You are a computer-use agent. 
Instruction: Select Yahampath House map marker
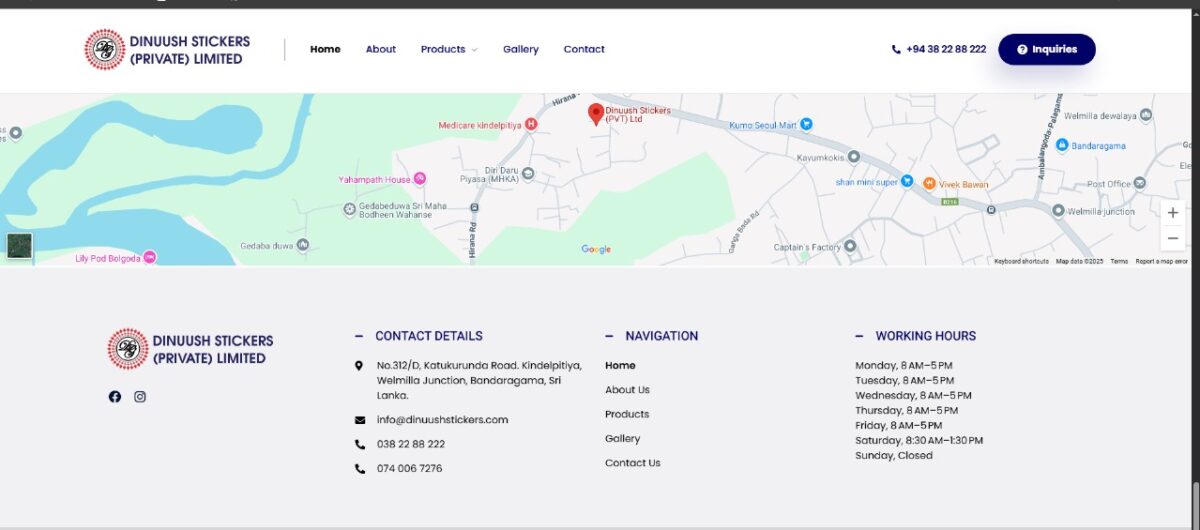coord(420,178)
